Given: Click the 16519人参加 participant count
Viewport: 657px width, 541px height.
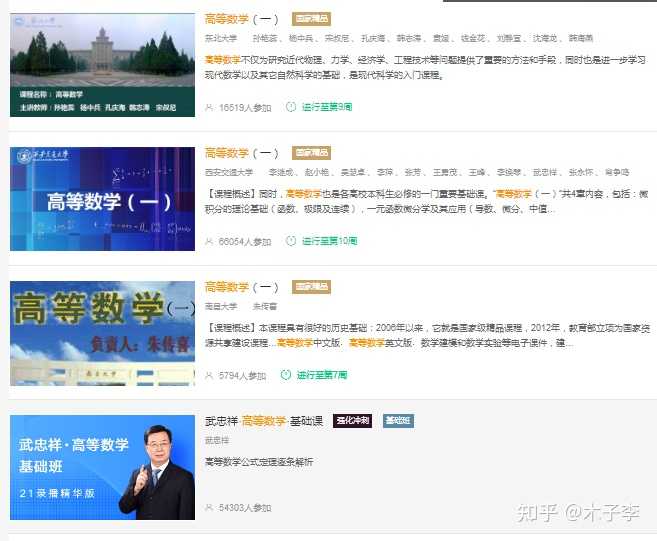Looking at the screenshot, I should click(245, 108).
